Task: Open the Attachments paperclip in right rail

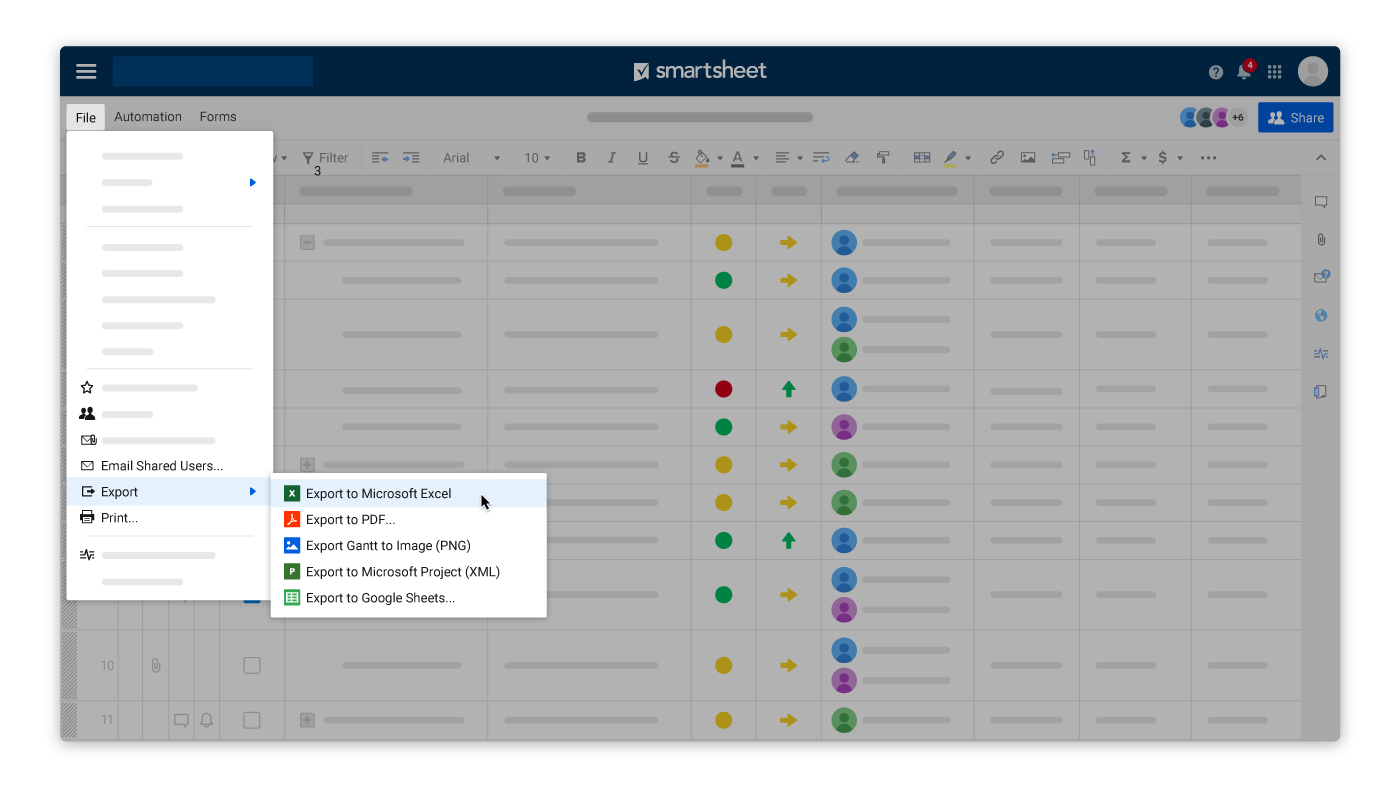Action: pyautogui.click(x=1321, y=240)
